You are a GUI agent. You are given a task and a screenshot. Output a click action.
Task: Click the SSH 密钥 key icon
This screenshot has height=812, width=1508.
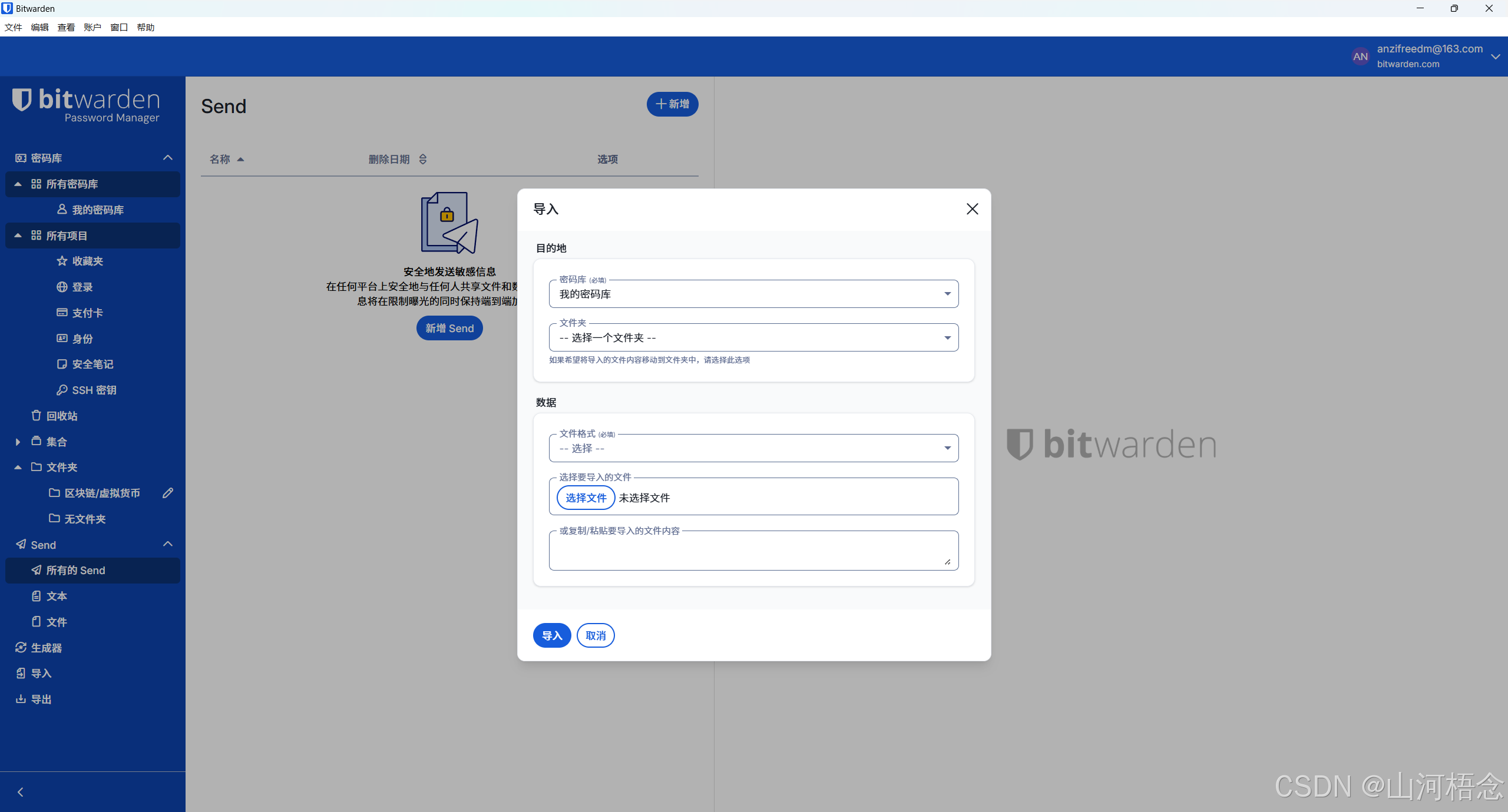(x=62, y=390)
